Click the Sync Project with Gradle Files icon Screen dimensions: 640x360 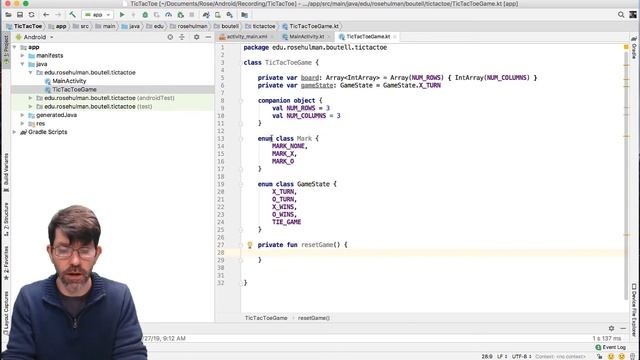[x=206, y=15]
